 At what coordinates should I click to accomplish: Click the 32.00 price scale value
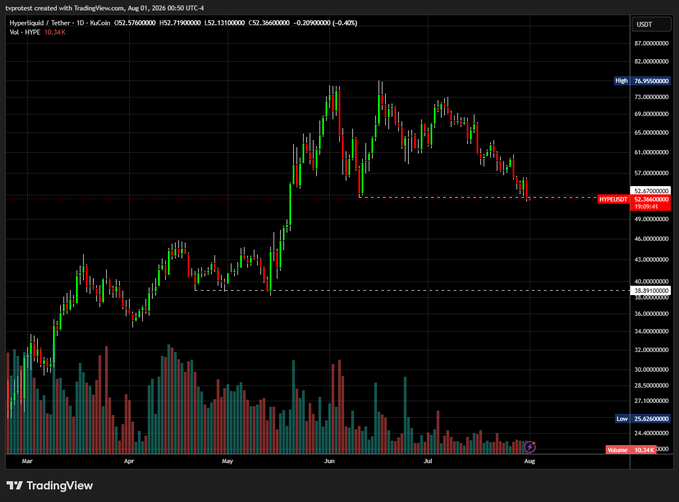[x=651, y=350]
